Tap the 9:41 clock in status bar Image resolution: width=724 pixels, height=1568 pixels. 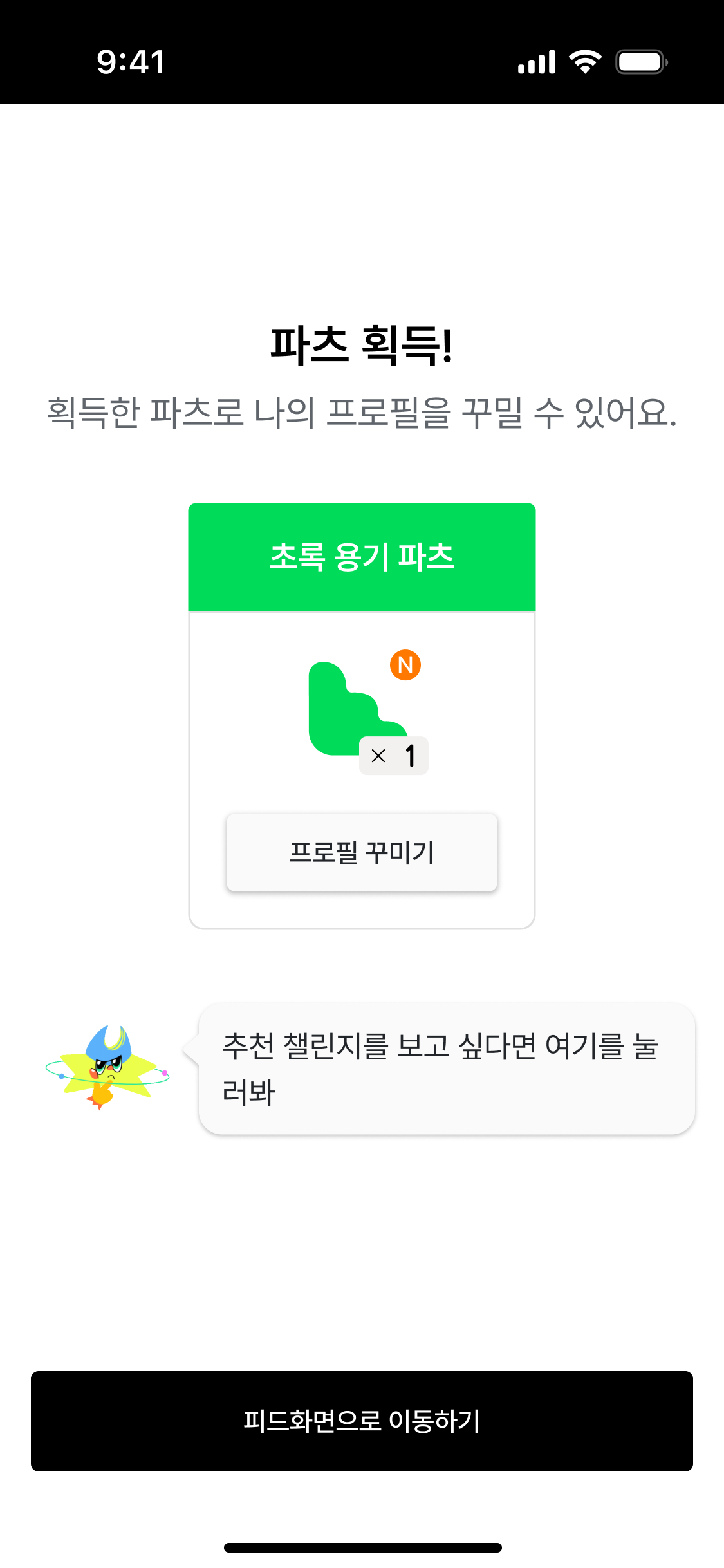131,62
